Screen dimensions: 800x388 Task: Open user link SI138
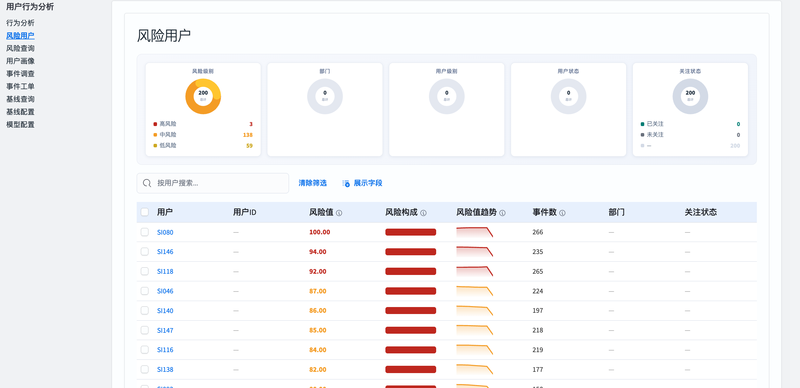[165, 370]
